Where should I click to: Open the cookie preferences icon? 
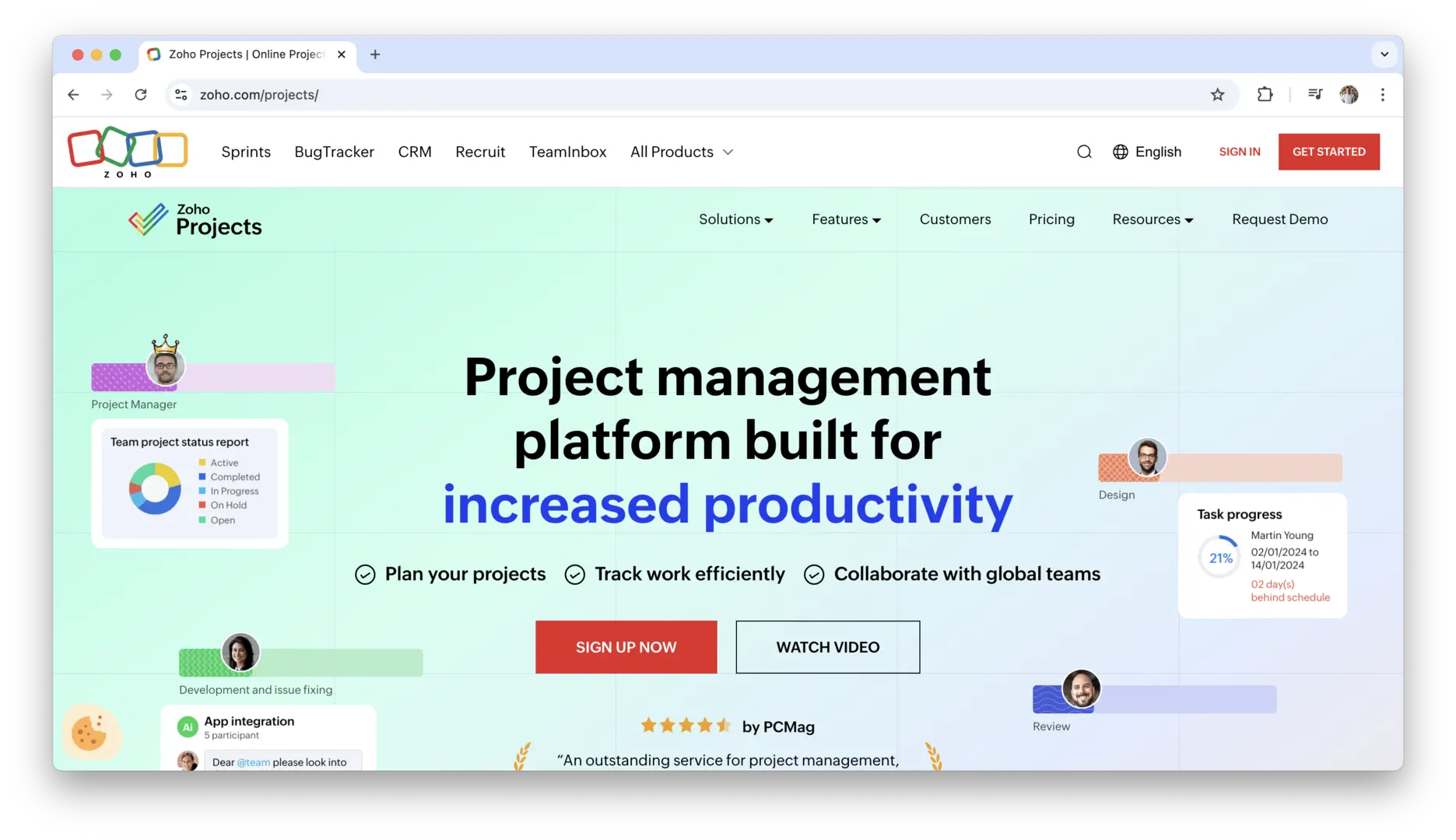[89, 732]
